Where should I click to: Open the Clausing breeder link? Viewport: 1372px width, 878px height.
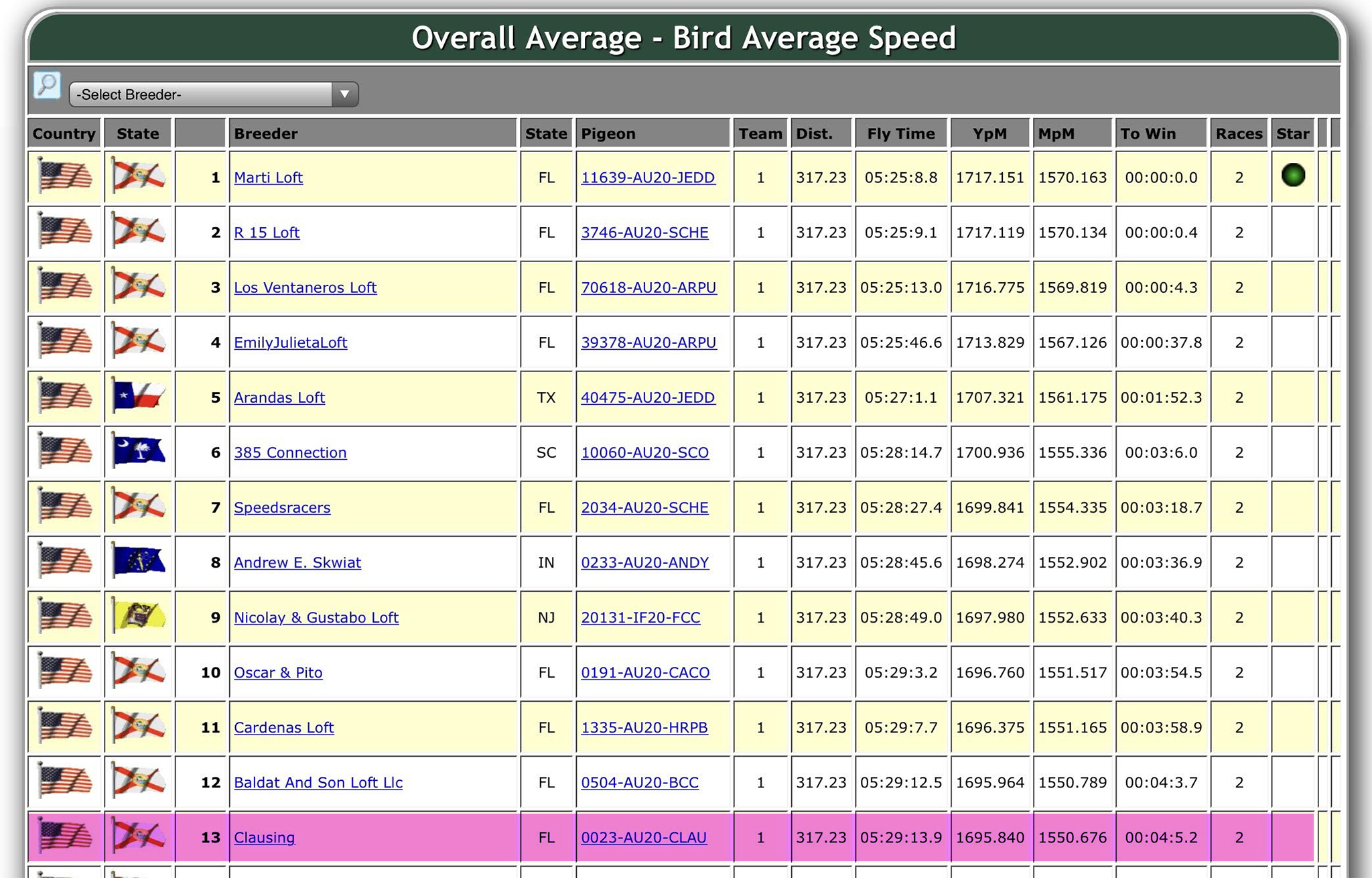[x=264, y=837]
